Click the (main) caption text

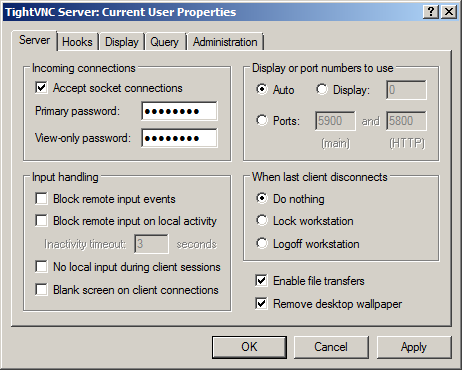click(336, 143)
